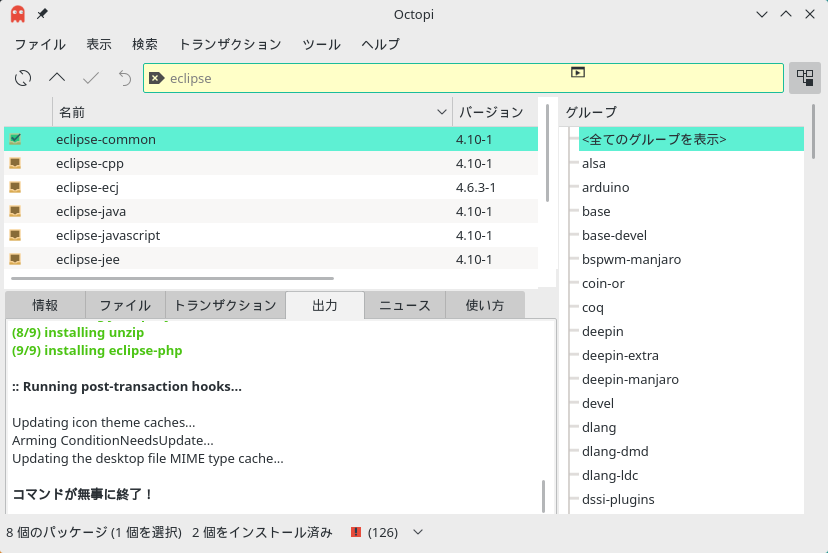
Task: Select the dlang group
Action: (599, 427)
